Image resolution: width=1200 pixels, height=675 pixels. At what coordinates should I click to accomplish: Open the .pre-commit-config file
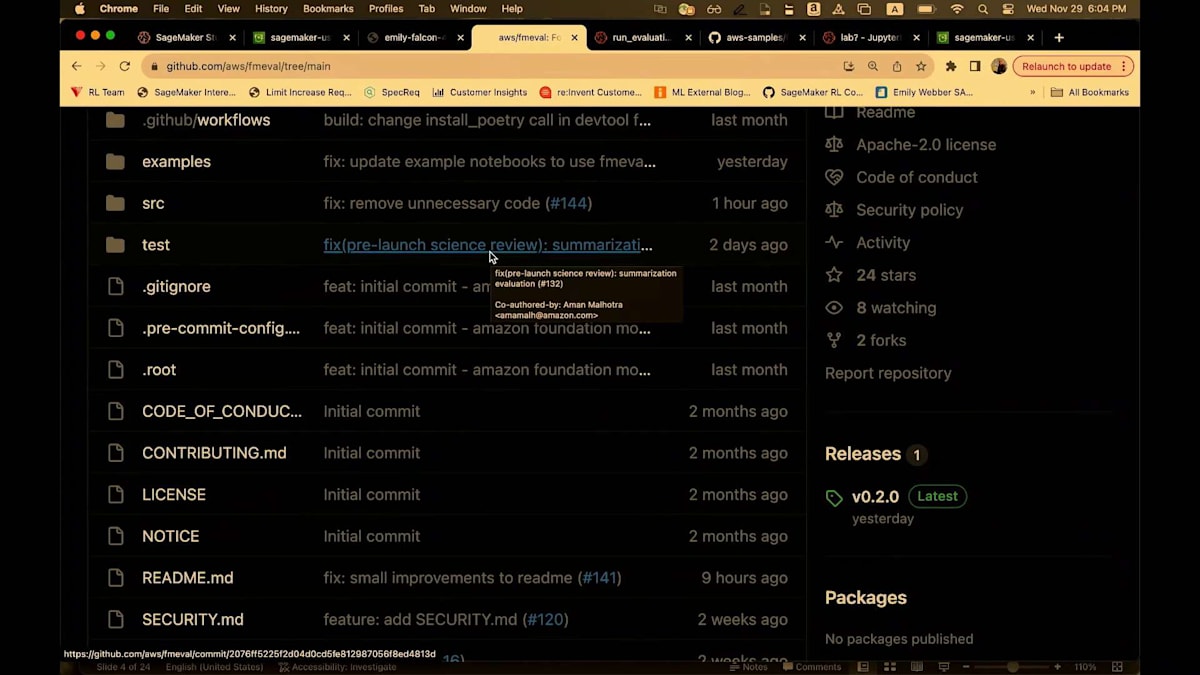point(221,328)
